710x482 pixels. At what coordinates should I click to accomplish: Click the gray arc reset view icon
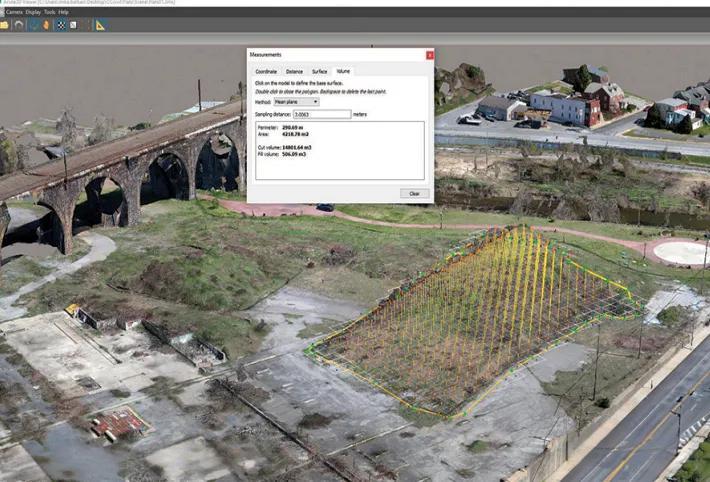(19, 24)
